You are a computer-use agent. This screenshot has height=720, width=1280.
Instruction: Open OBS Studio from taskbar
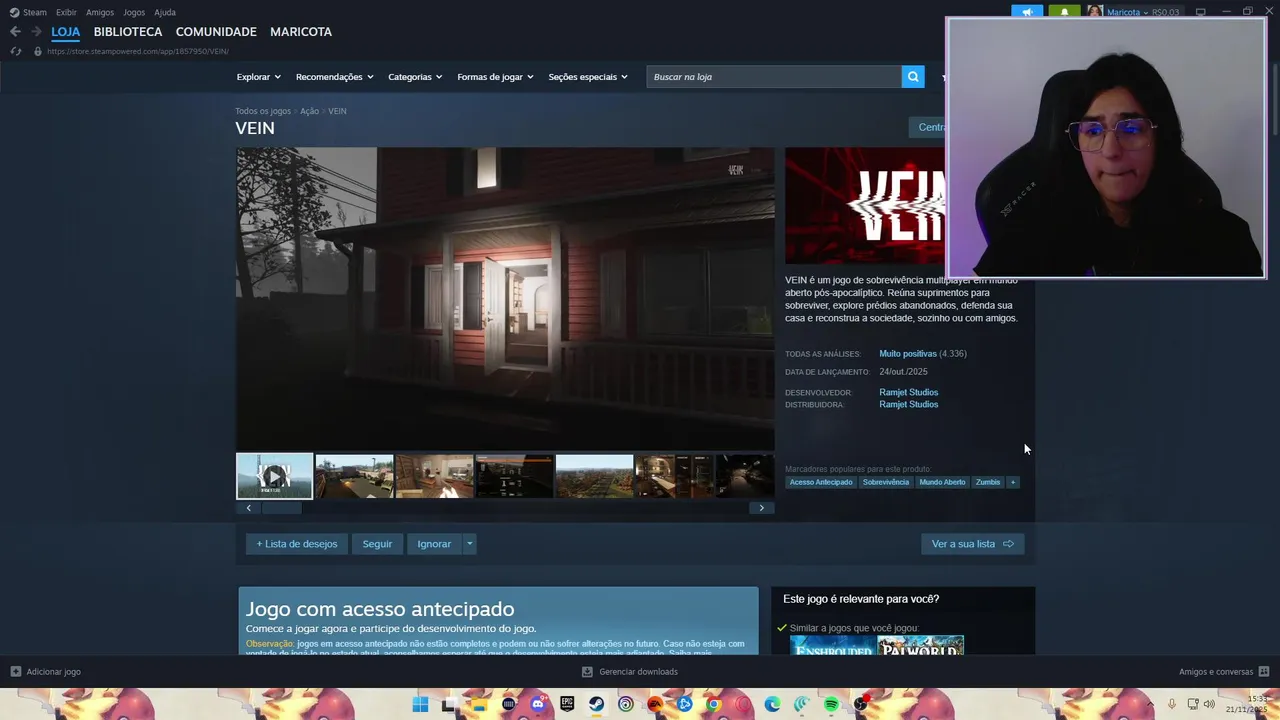click(860, 705)
